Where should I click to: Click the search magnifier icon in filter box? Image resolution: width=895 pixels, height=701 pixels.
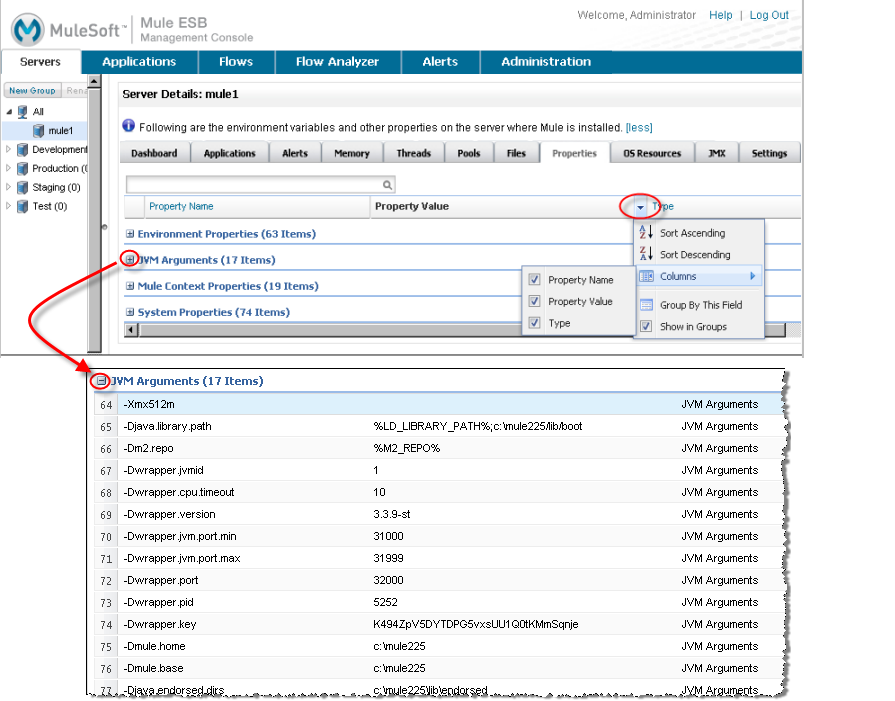tap(388, 185)
